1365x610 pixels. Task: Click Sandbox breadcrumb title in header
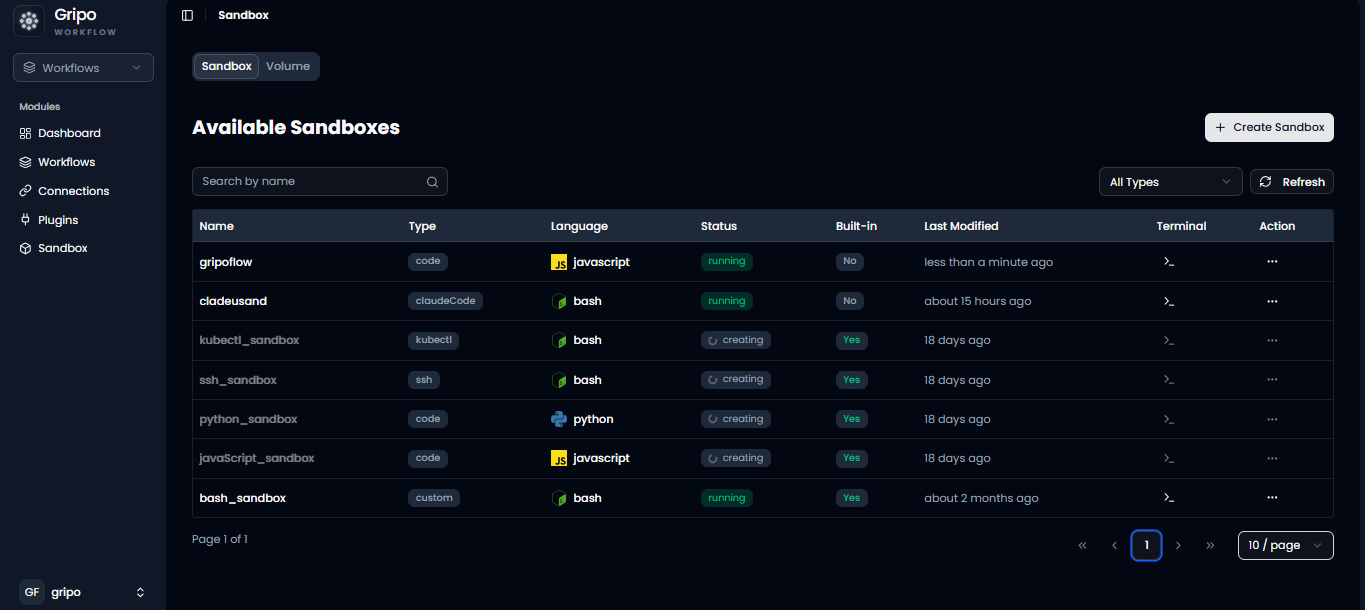click(243, 15)
